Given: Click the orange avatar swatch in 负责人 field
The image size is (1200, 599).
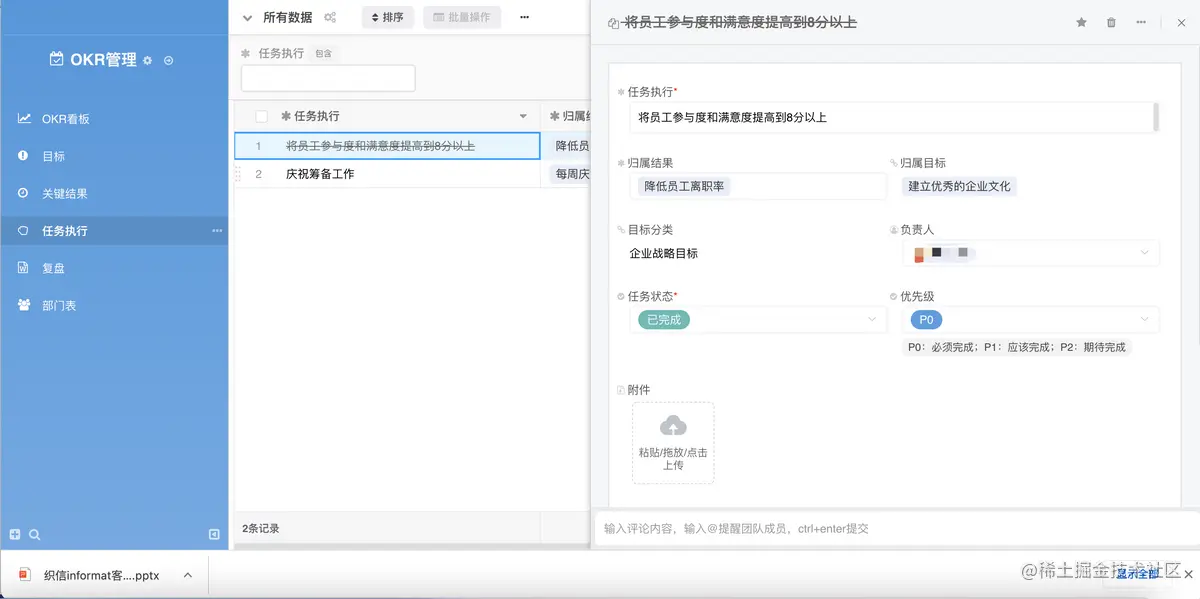Looking at the screenshot, I should [x=919, y=252].
